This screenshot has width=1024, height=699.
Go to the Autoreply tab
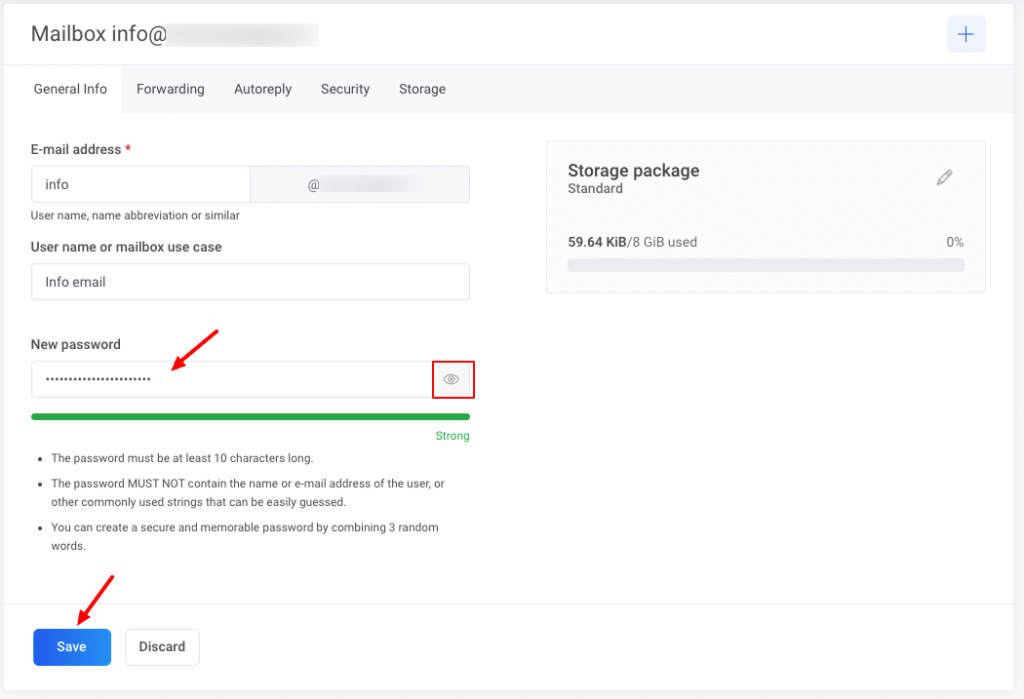coord(263,89)
